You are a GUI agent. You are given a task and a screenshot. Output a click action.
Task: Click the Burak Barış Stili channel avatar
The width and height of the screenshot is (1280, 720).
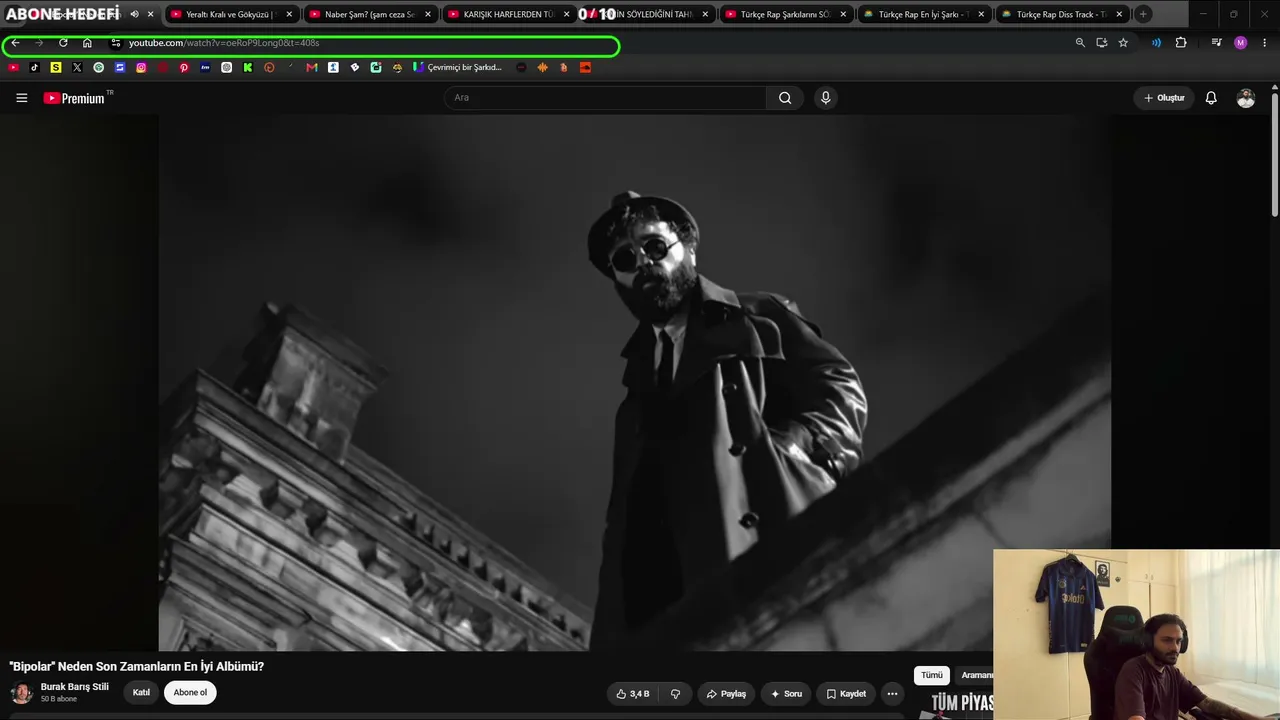coord(21,693)
